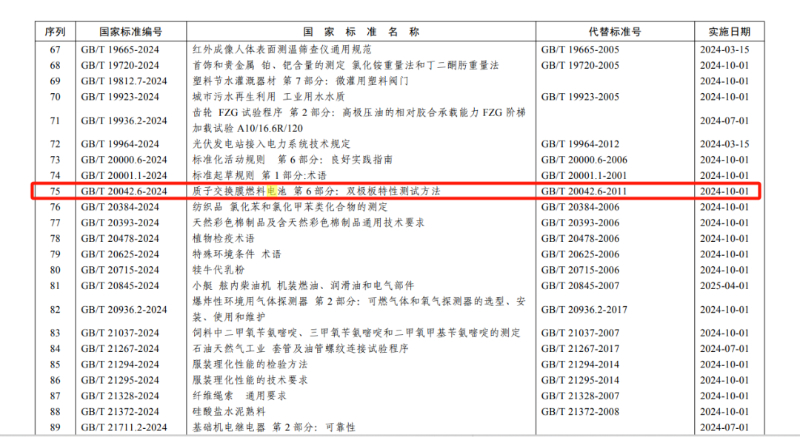The image size is (800, 437).
Task: Select the replaced standard GB/T 20042.6-2011 cell
Action: point(587,190)
